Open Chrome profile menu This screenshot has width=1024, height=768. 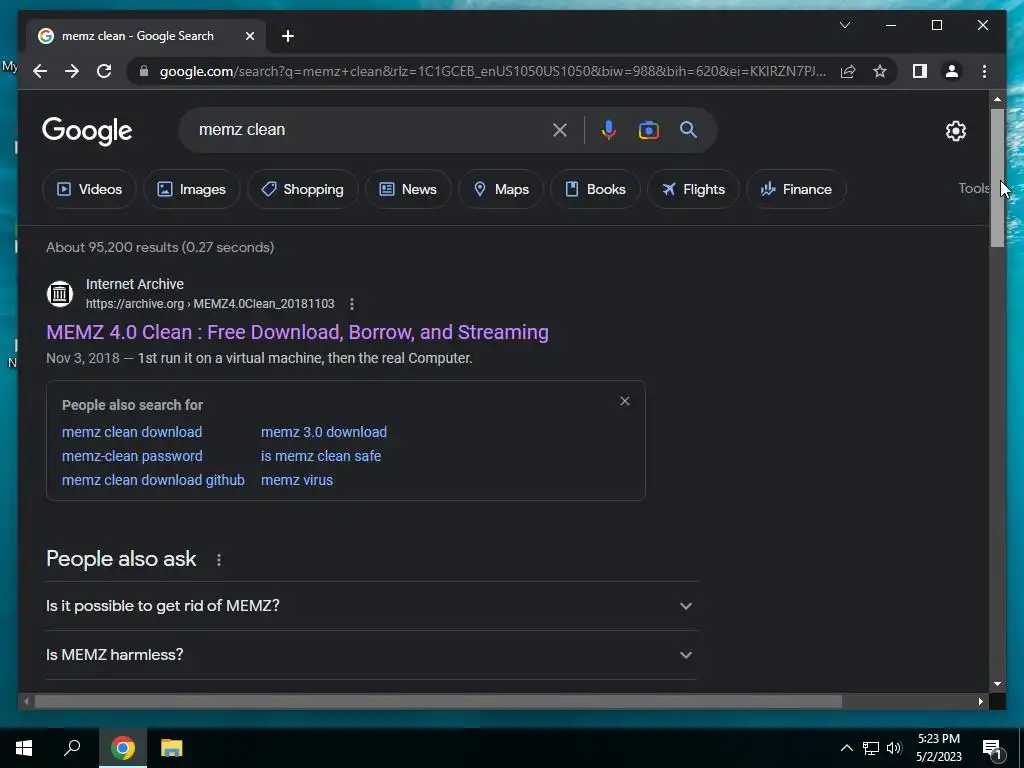tap(952, 71)
